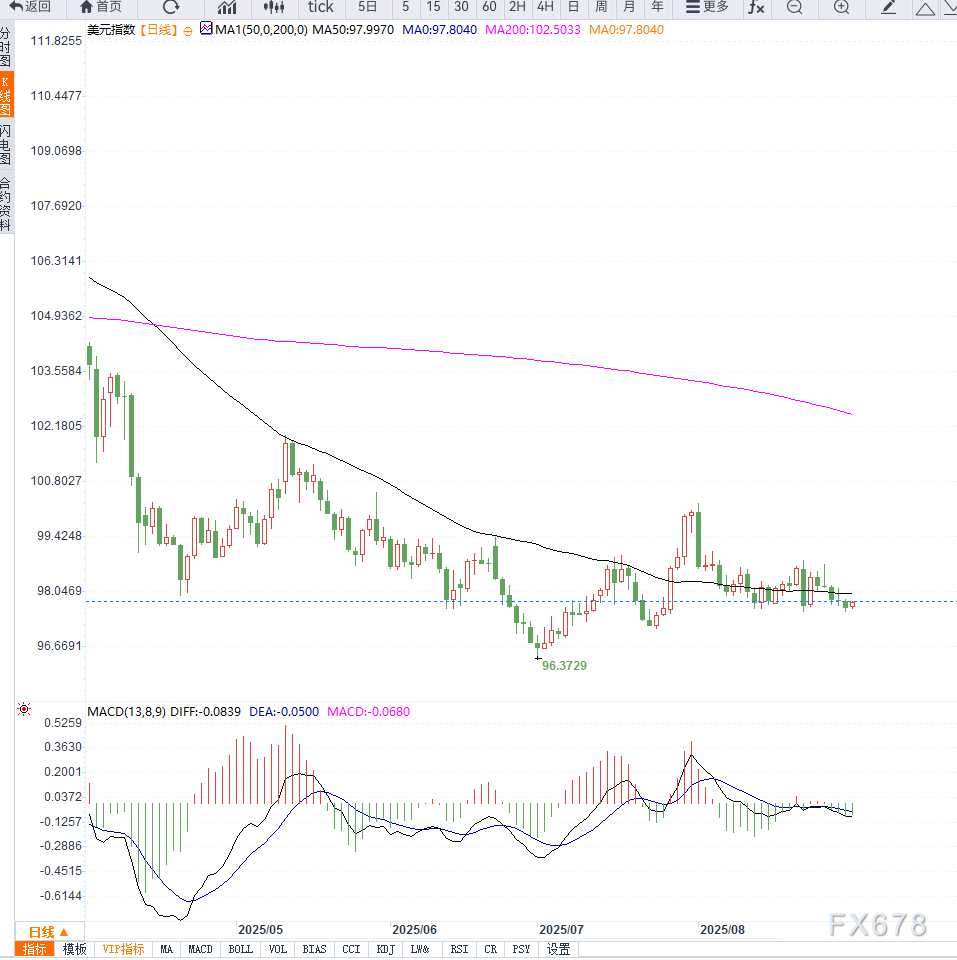Select the KDJ indicator button
Viewport: 957px width, 960px height.
pos(387,949)
